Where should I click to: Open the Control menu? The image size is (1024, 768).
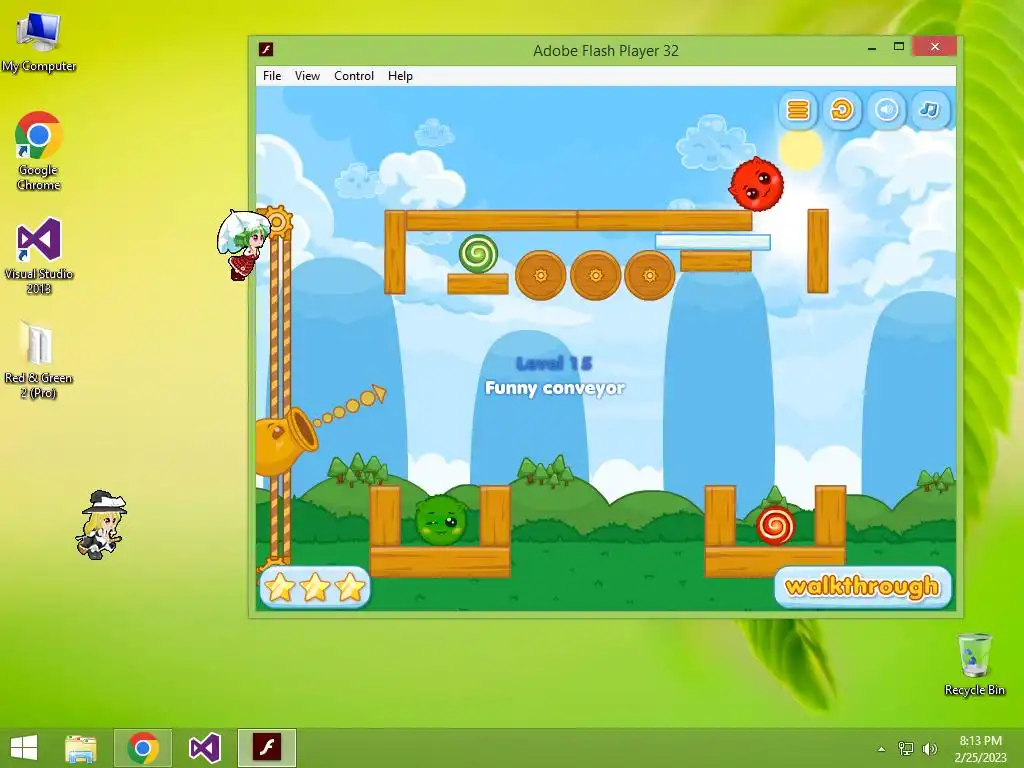pos(354,76)
